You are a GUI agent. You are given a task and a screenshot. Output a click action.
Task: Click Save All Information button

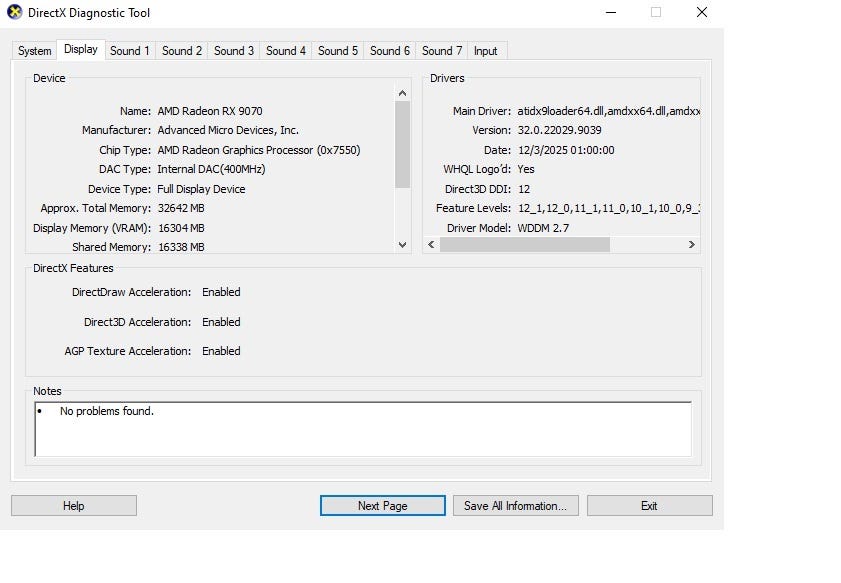515,506
